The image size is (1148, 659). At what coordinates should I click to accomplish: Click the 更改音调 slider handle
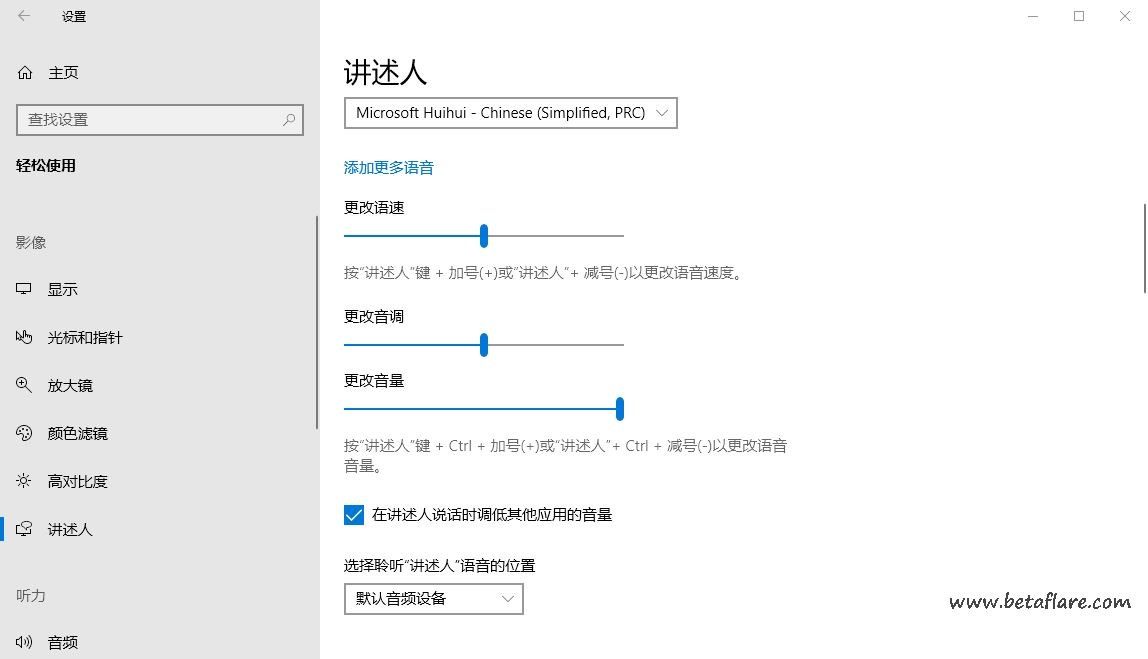(484, 345)
